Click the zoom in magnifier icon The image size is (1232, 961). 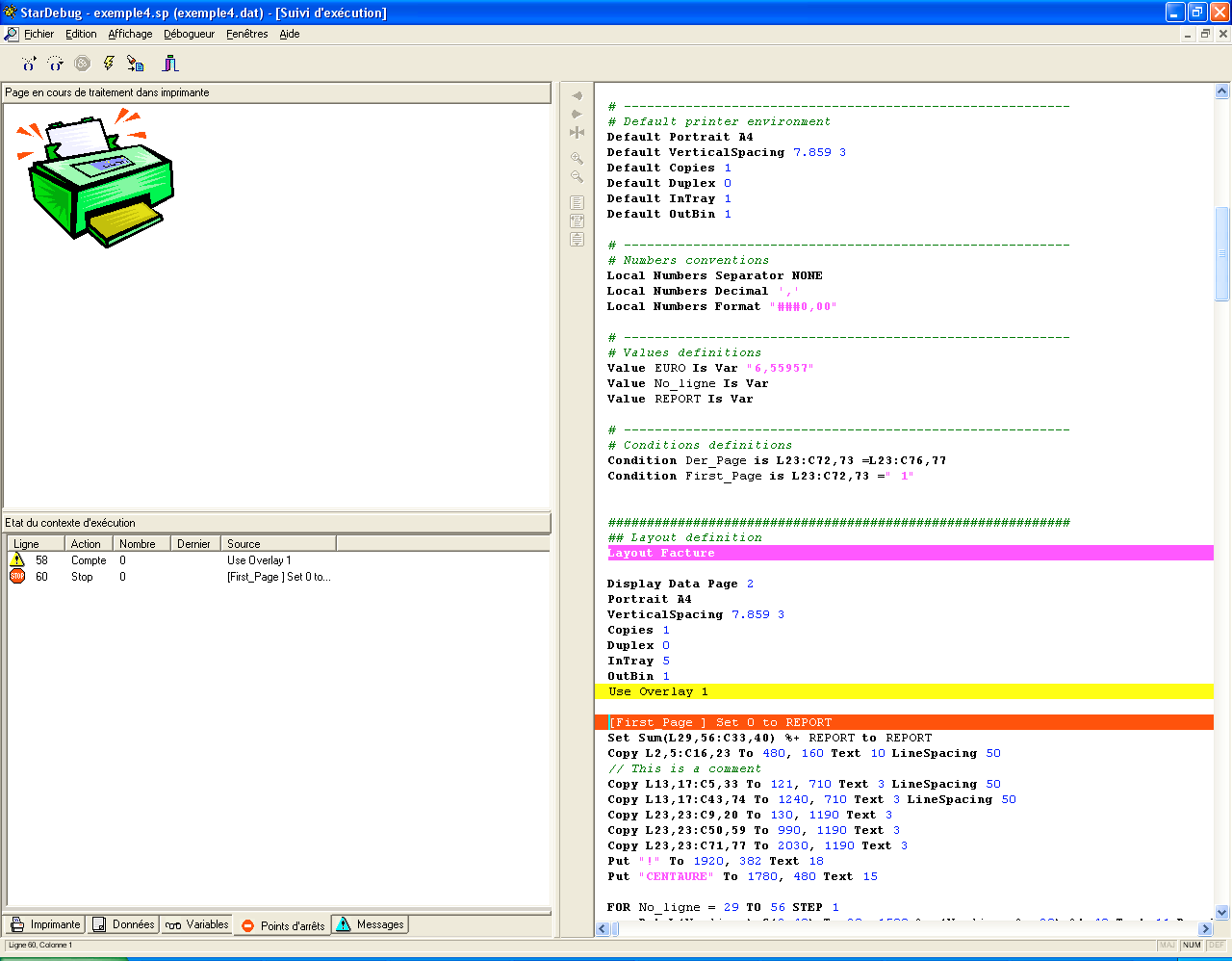(x=577, y=158)
